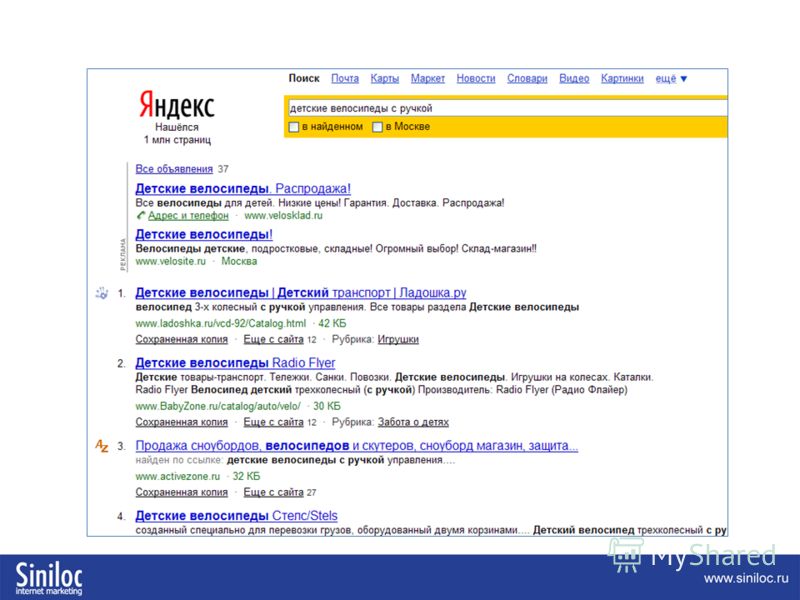Open the Почта service link
Image resolution: width=800 pixels, height=600 pixels.
[x=345, y=79]
